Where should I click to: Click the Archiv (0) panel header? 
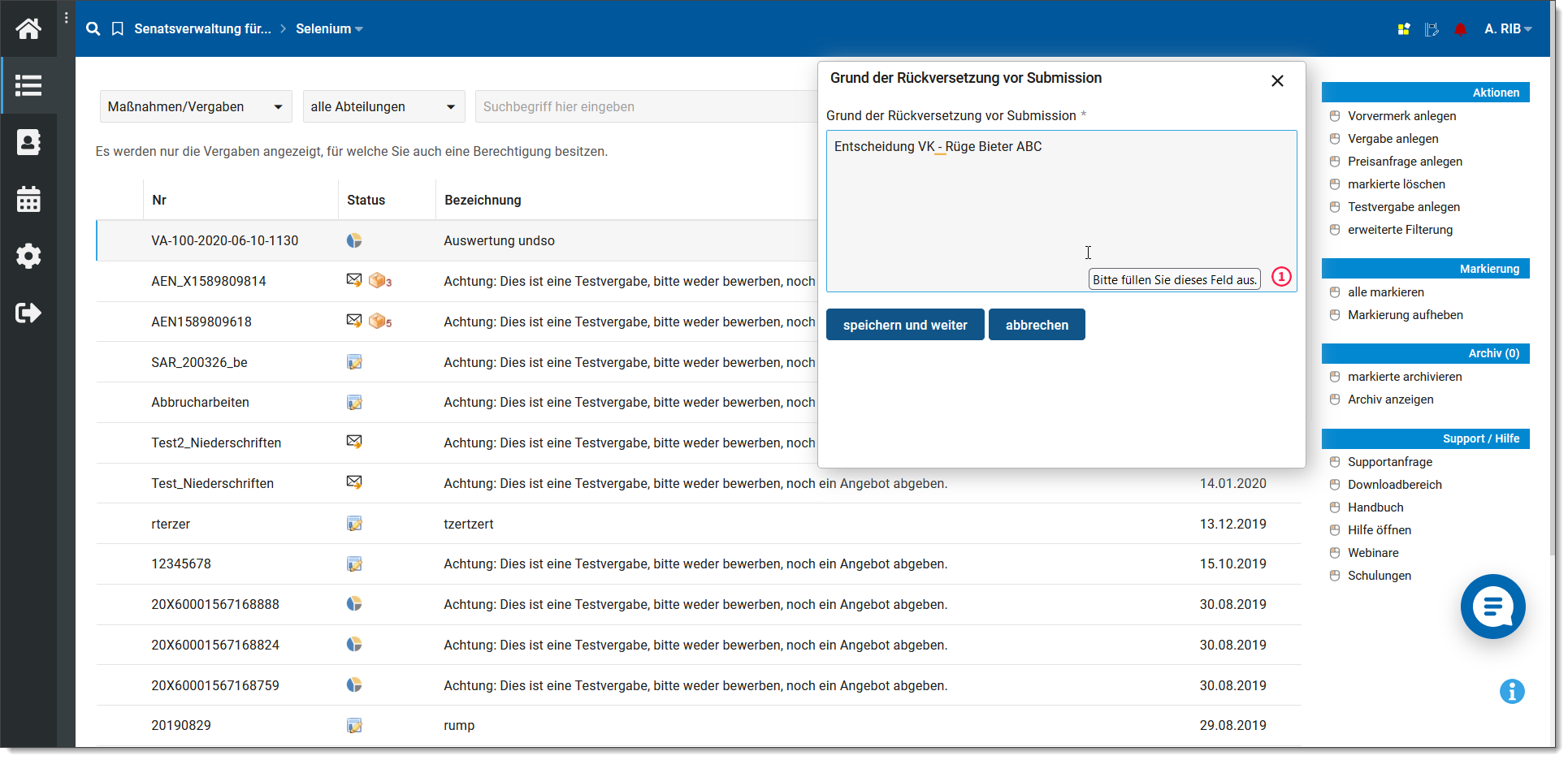click(x=1425, y=353)
